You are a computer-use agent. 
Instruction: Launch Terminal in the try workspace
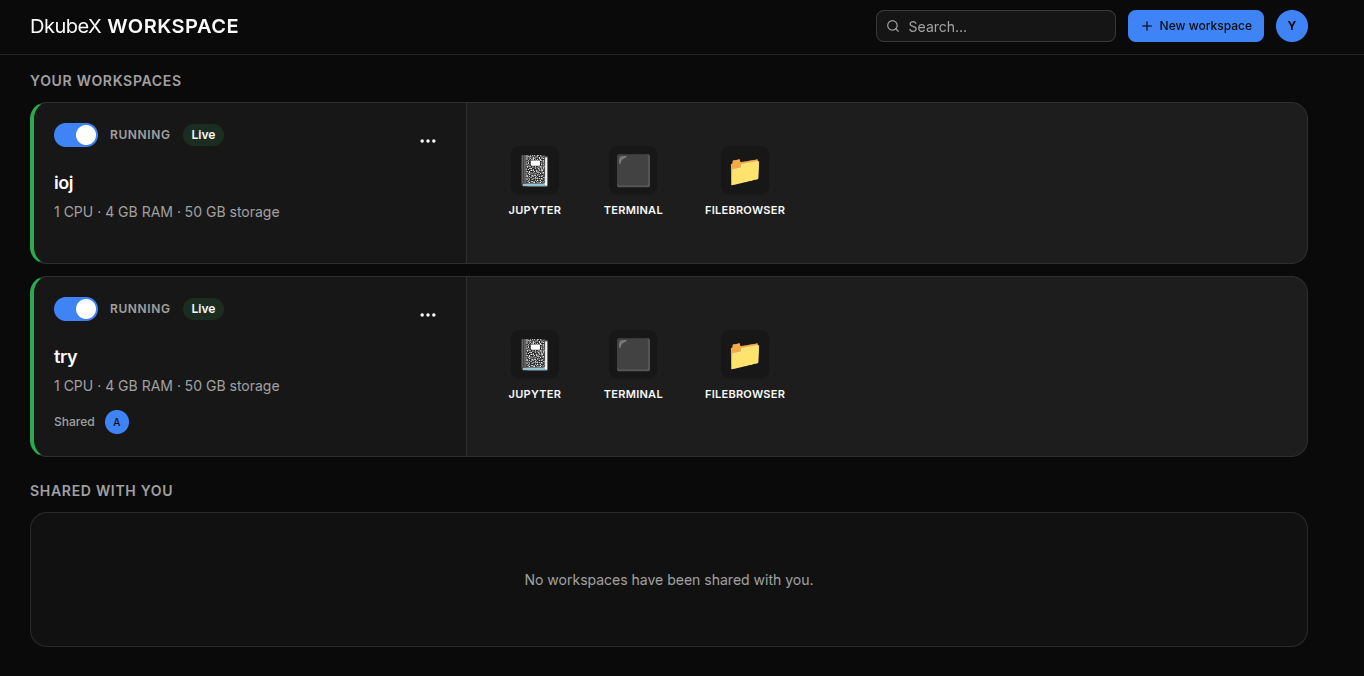(x=633, y=366)
